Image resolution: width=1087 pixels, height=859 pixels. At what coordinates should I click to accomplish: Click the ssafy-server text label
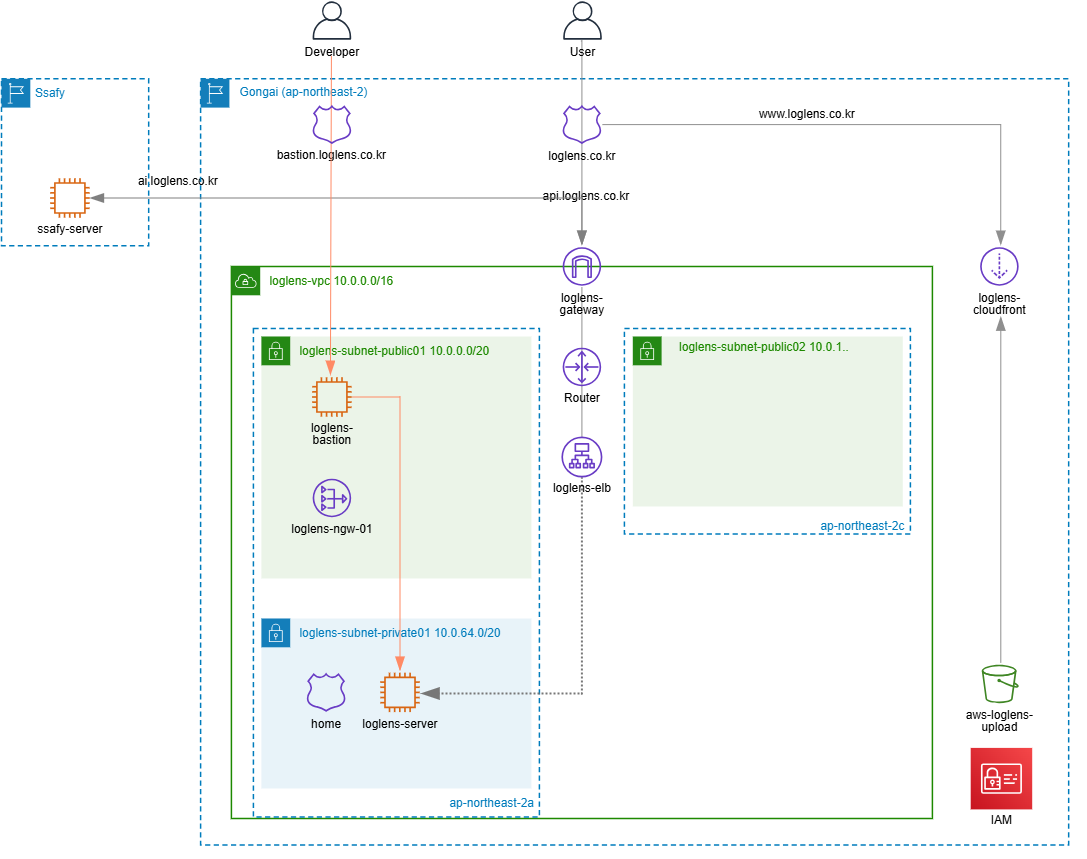pyautogui.click(x=69, y=229)
